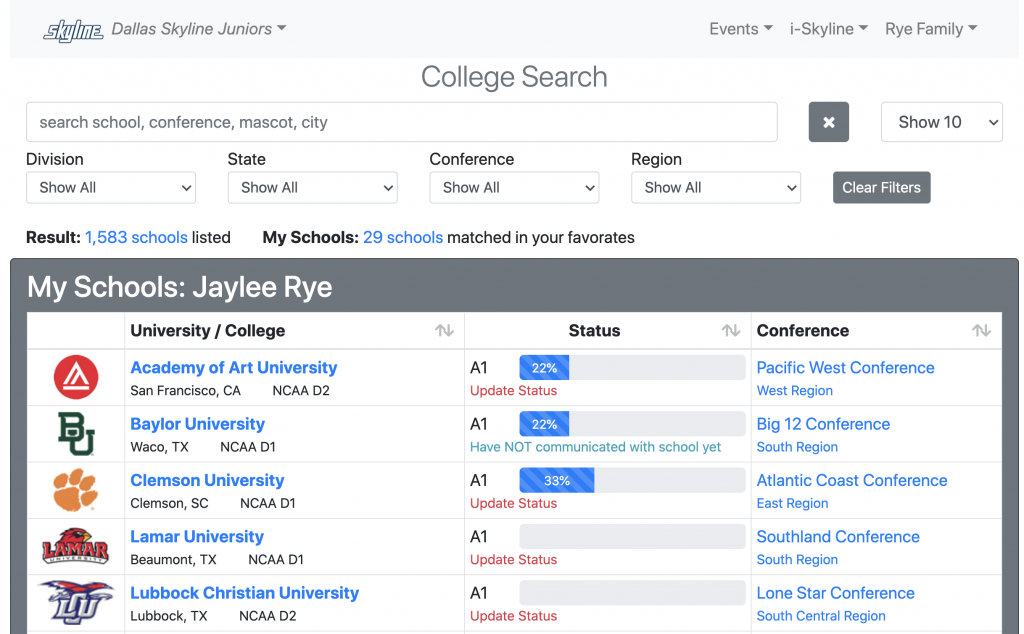Click the Baylor University BU logo

coord(76,434)
